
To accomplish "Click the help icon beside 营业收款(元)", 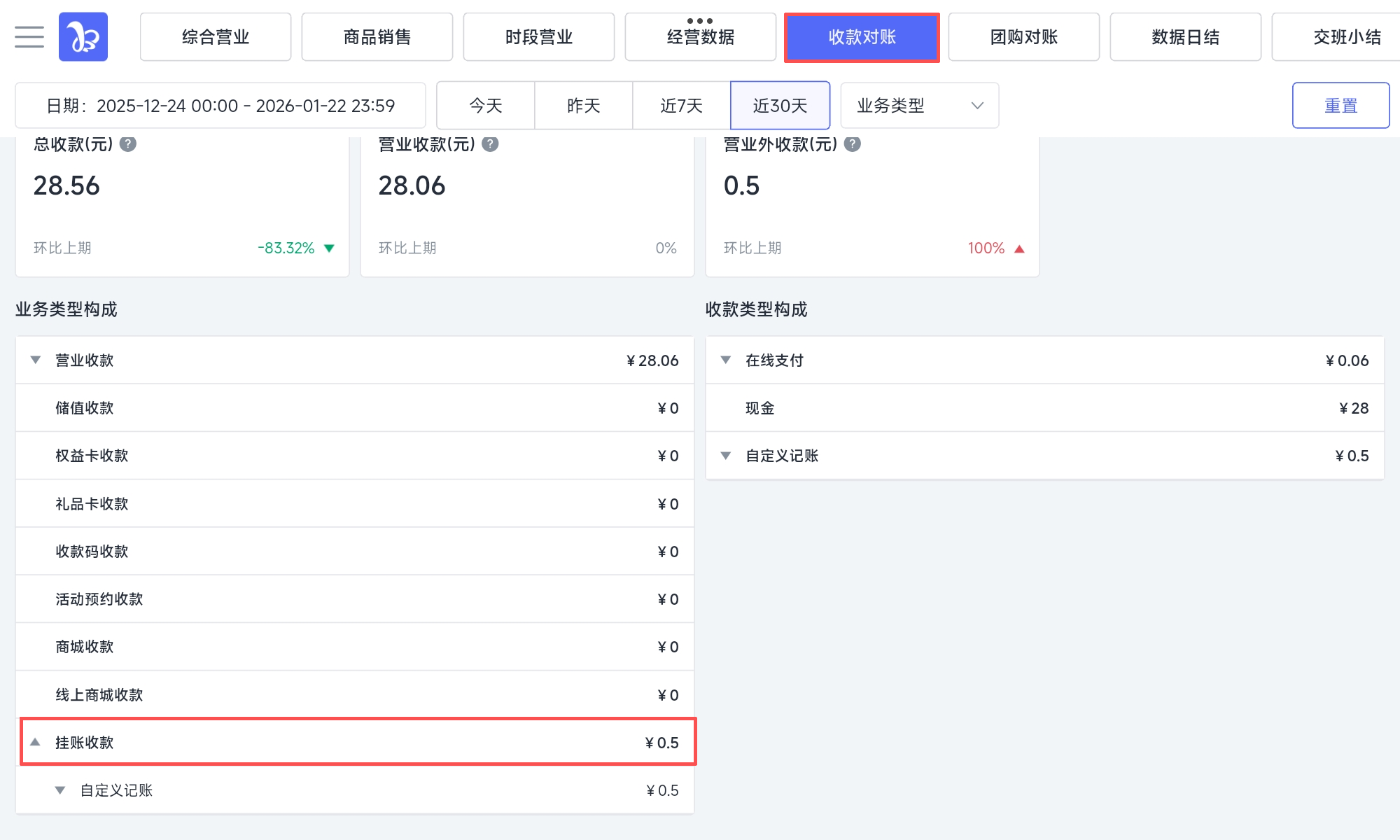I will click(490, 144).
